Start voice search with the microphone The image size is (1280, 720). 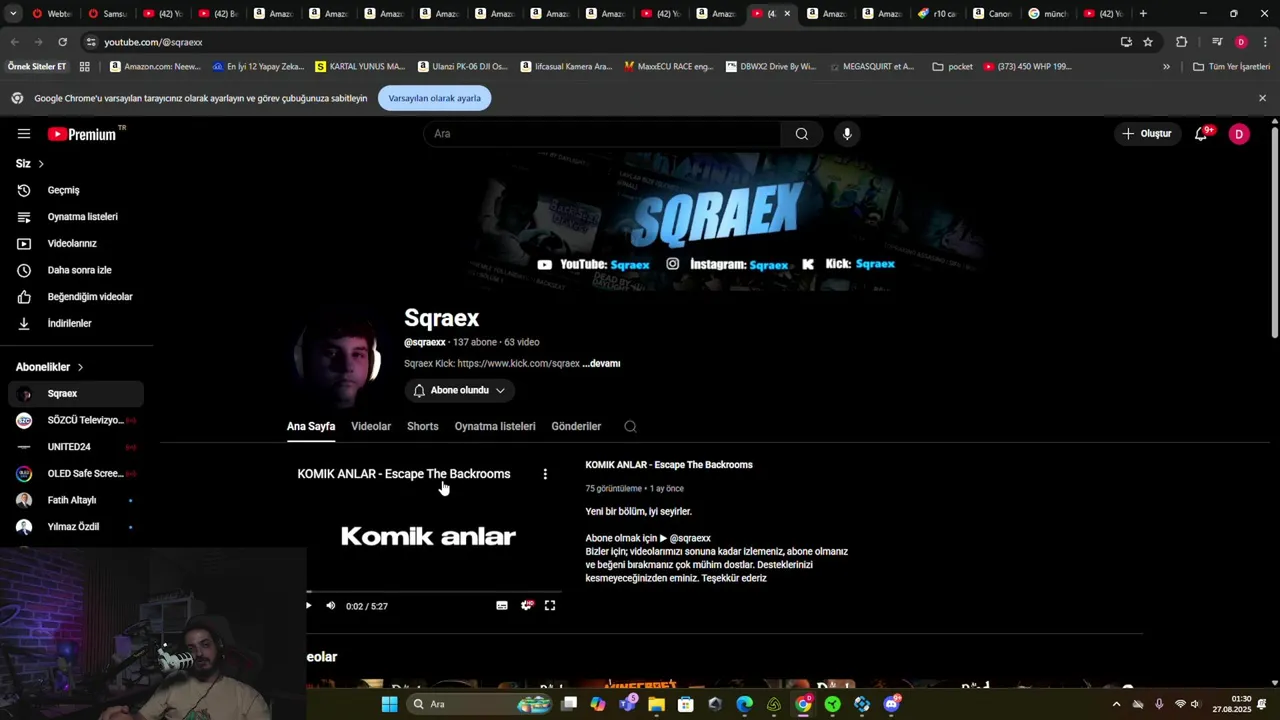(847, 134)
